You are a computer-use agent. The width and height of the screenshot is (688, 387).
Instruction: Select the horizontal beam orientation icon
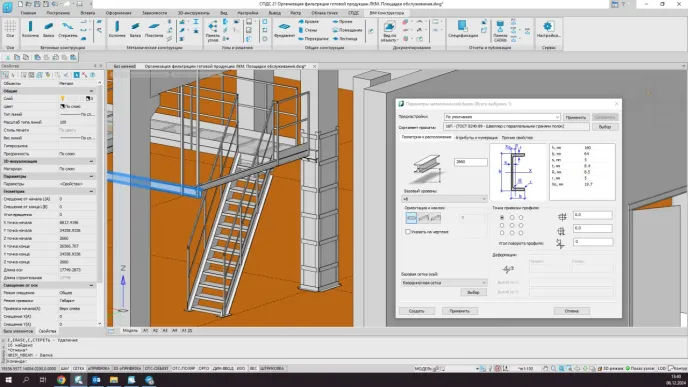point(411,218)
